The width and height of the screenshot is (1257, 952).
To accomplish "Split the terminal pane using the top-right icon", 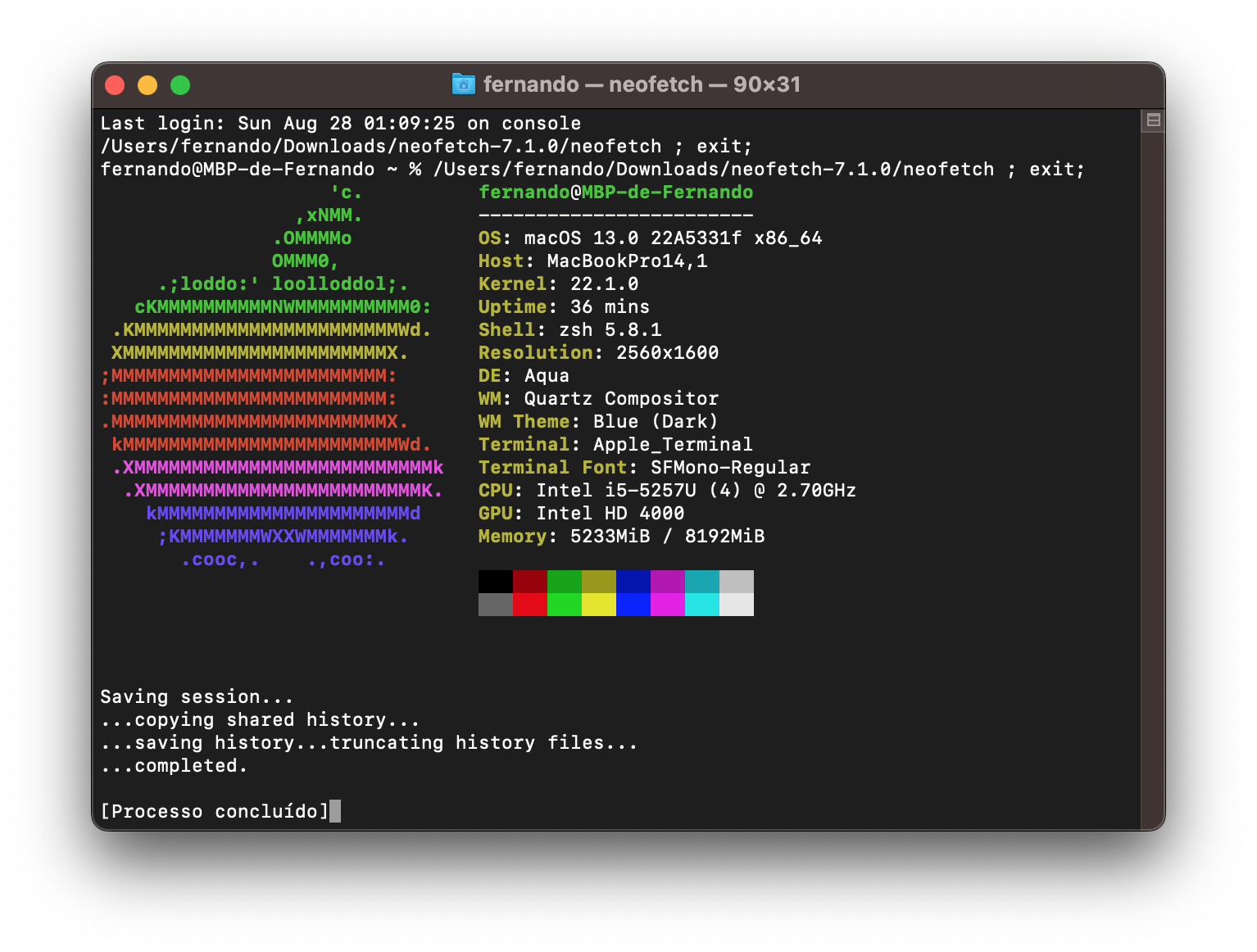I will click(1153, 120).
